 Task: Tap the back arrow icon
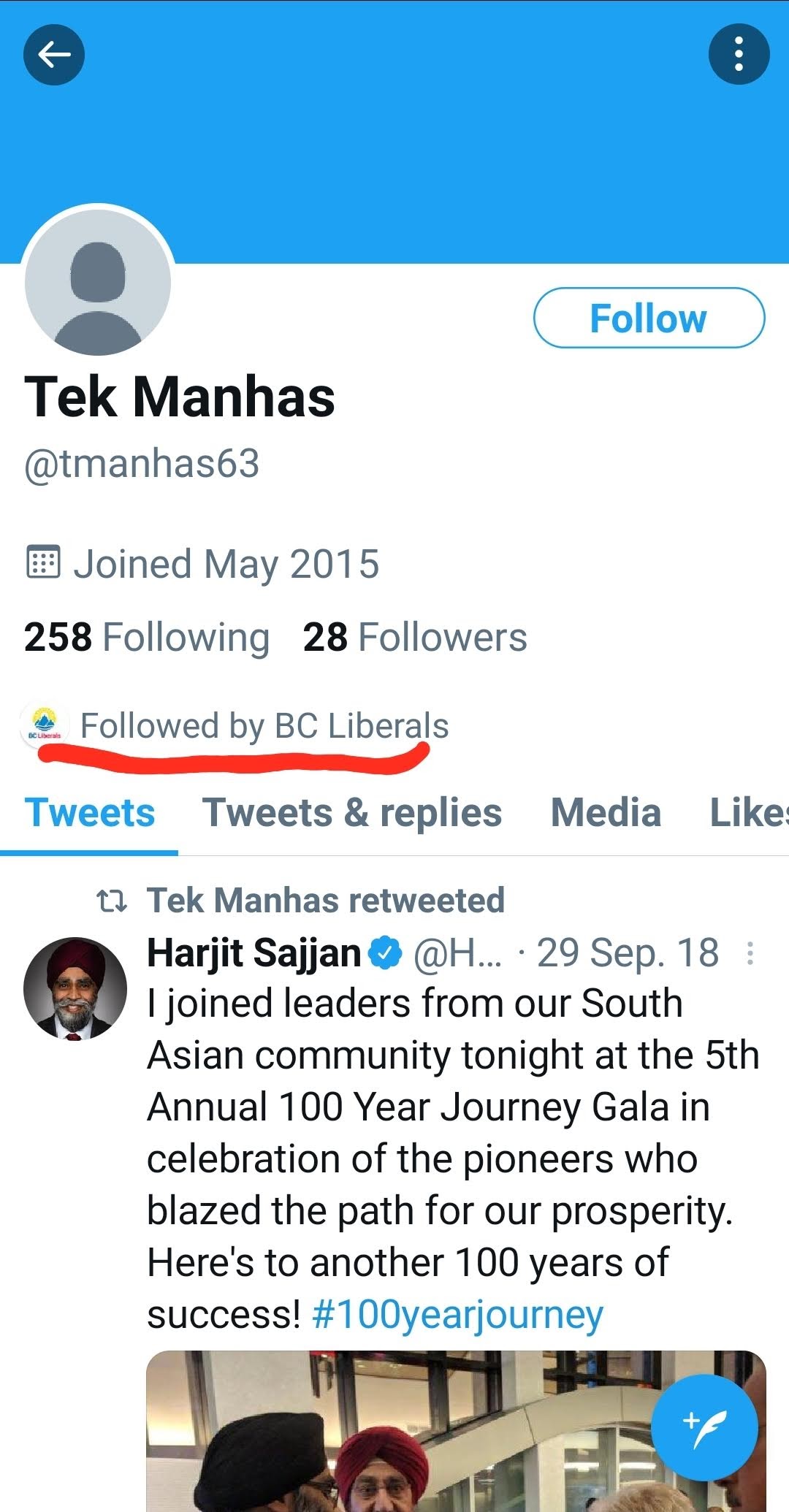point(54,55)
